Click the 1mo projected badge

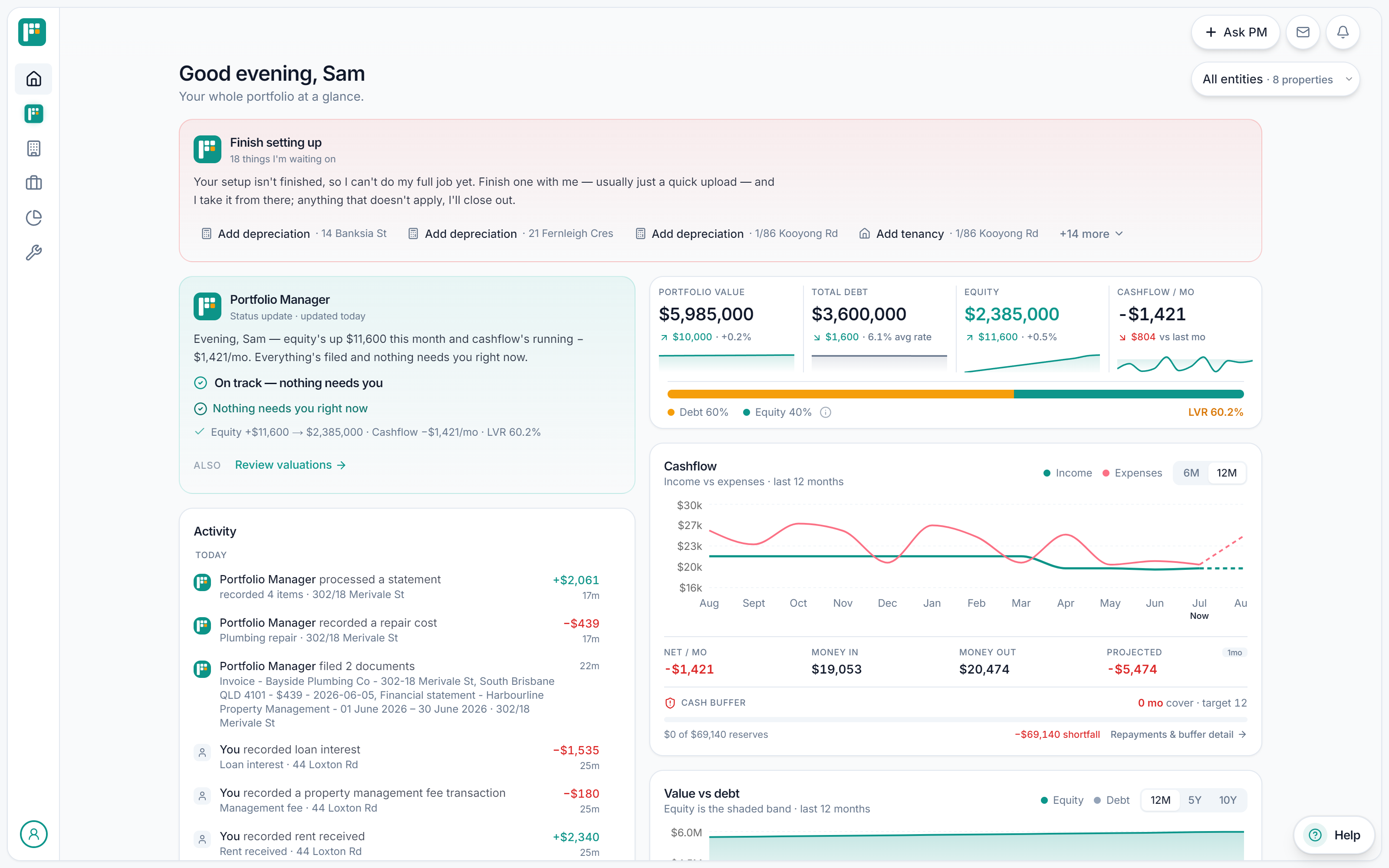(x=1234, y=653)
